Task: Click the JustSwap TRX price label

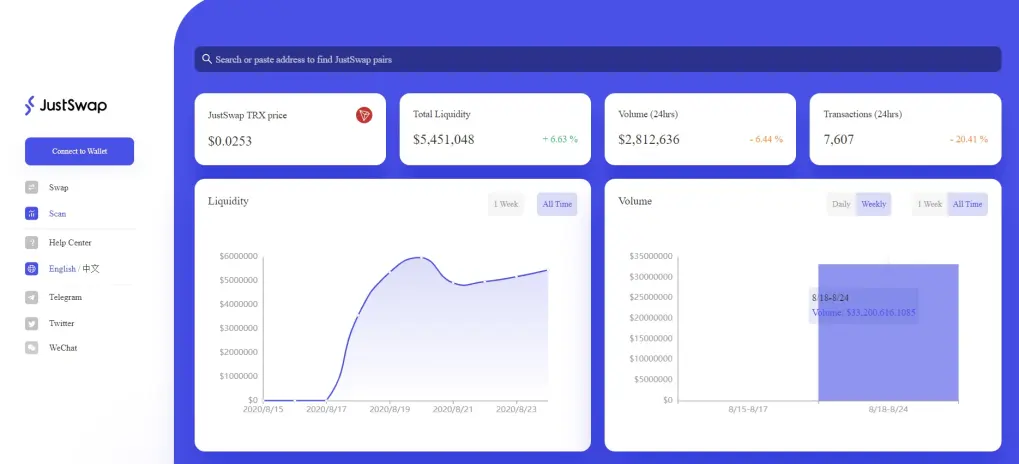Action: 247,115
